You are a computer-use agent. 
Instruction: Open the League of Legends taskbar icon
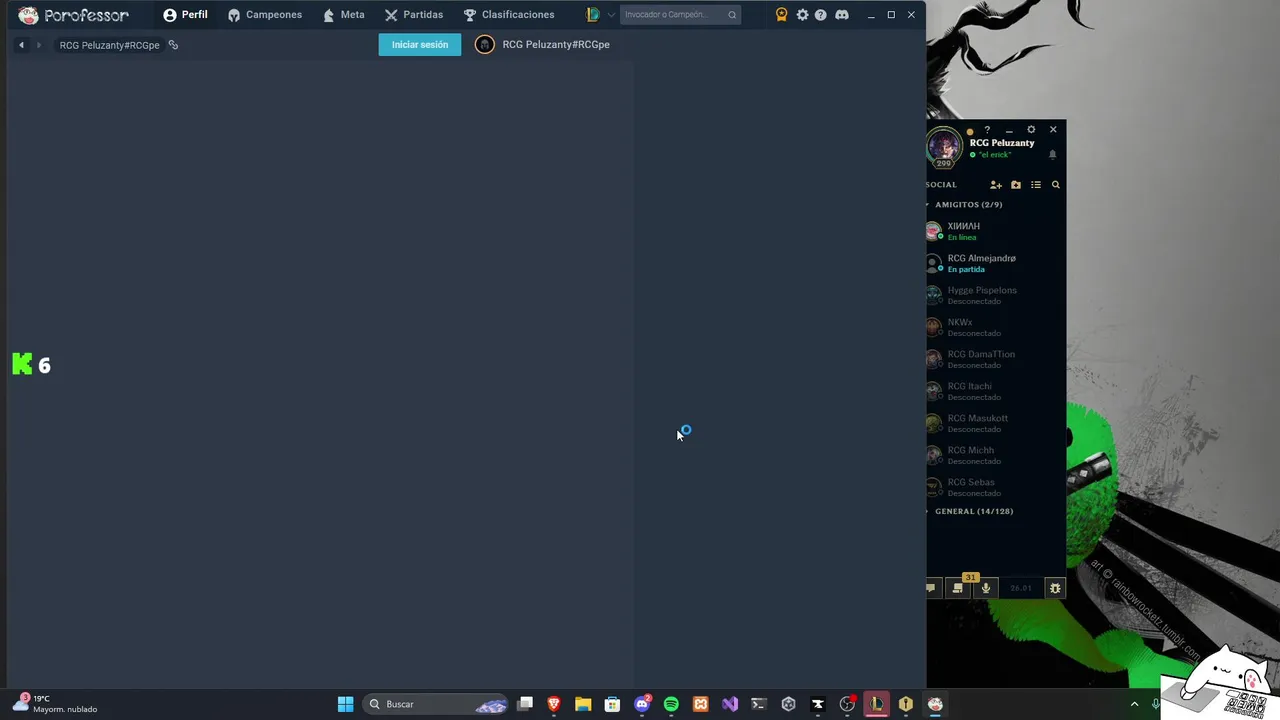click(x=876, y=704)
